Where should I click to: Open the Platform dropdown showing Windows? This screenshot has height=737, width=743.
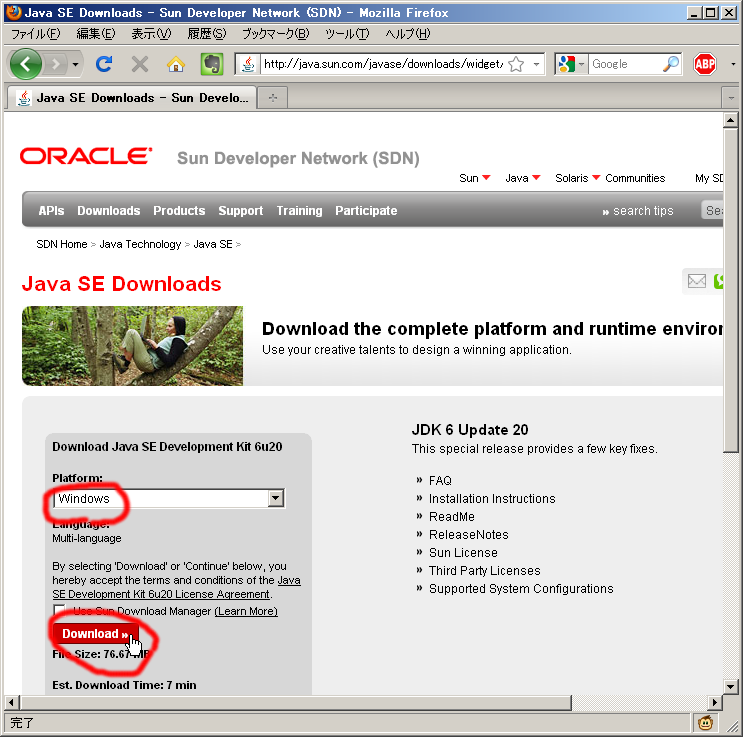(169, 498)
